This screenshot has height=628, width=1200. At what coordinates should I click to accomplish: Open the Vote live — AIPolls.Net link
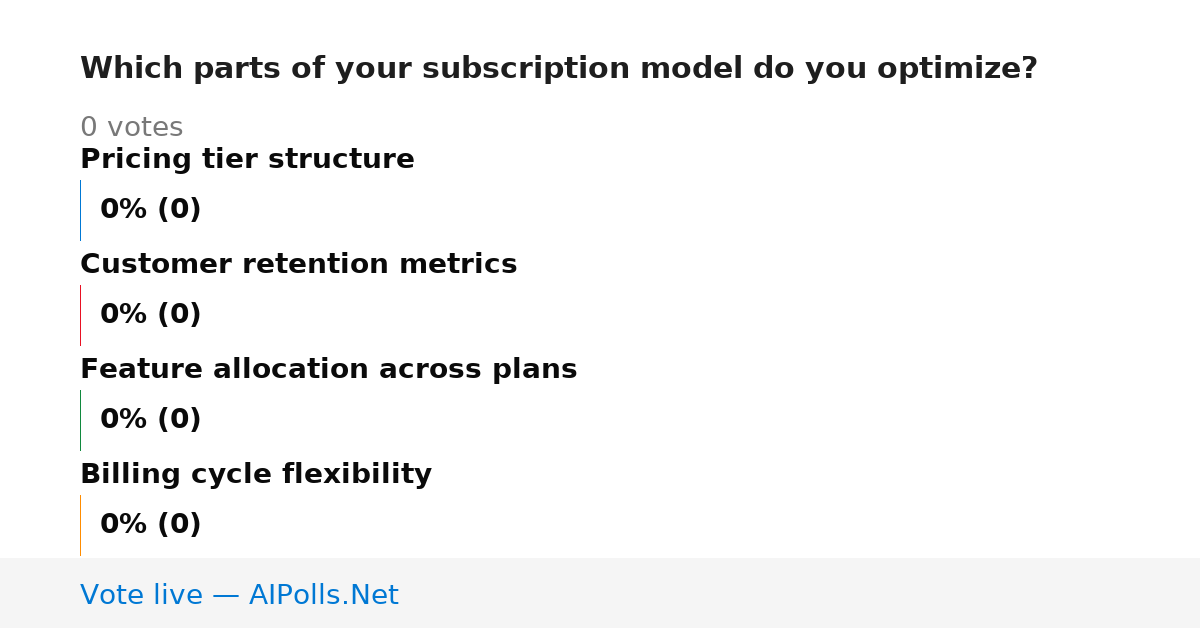pyautogui.click(x=239, y=596)
